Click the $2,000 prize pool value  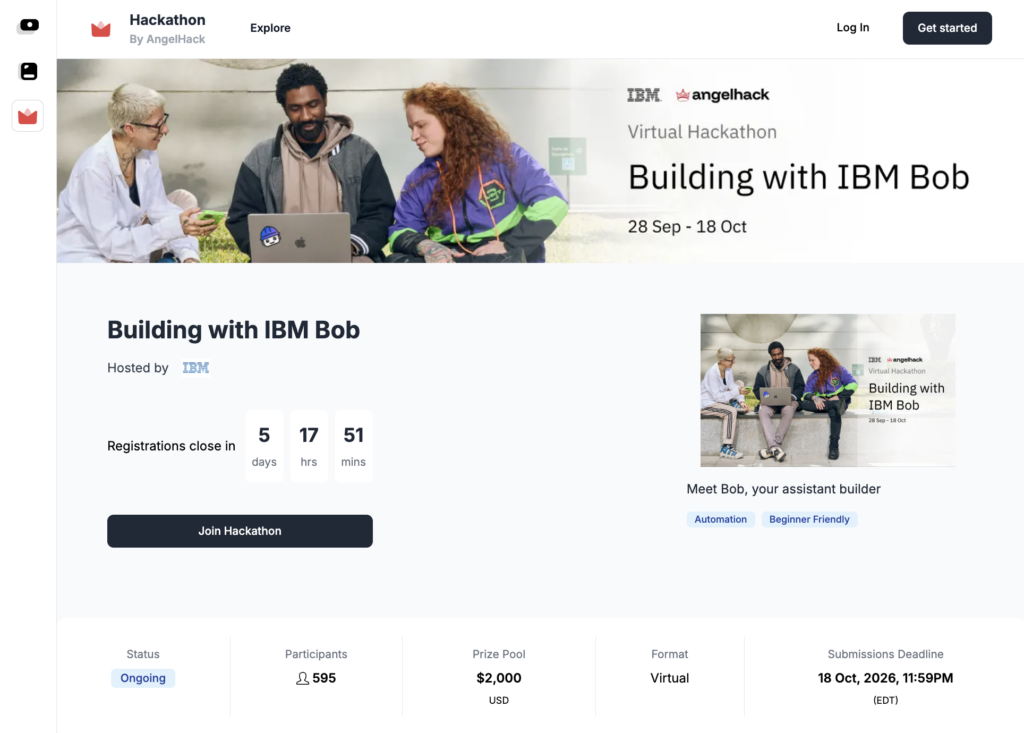pyautogui.click(x=499, y=678)
